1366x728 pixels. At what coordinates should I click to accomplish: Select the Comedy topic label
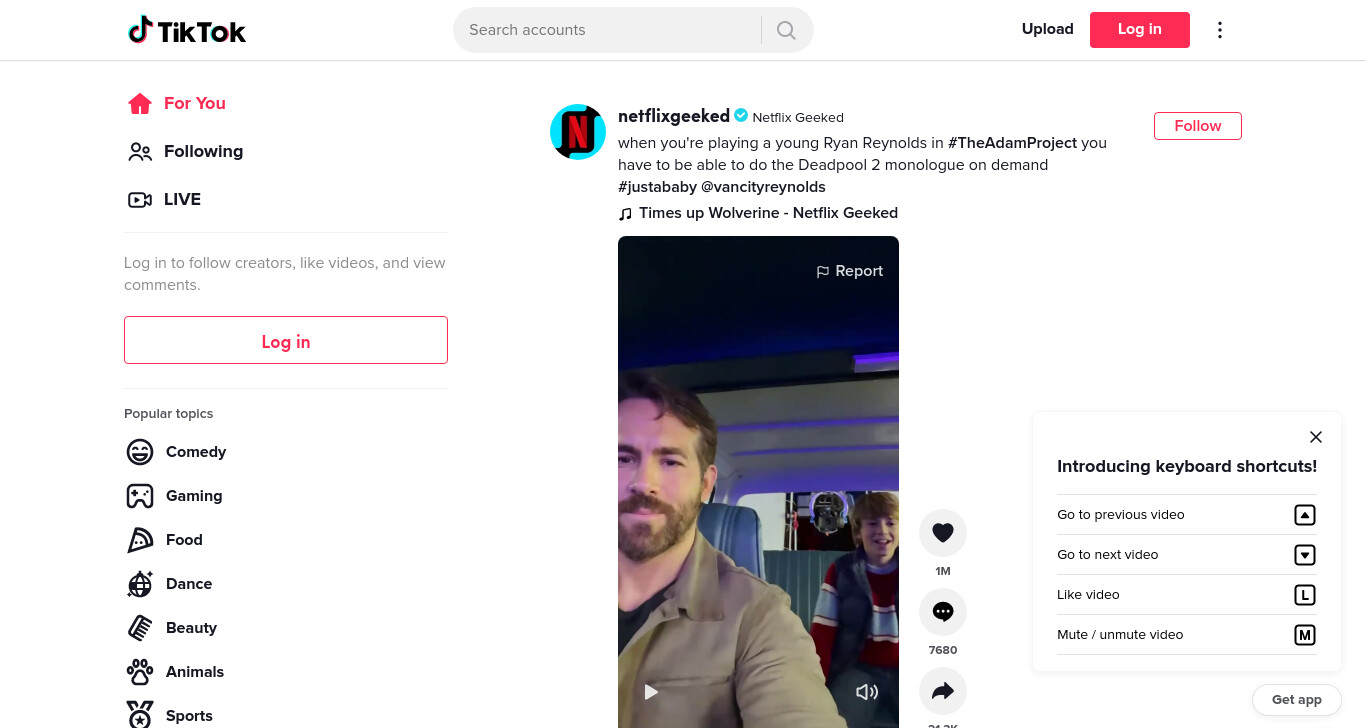[x=196, y=452]
